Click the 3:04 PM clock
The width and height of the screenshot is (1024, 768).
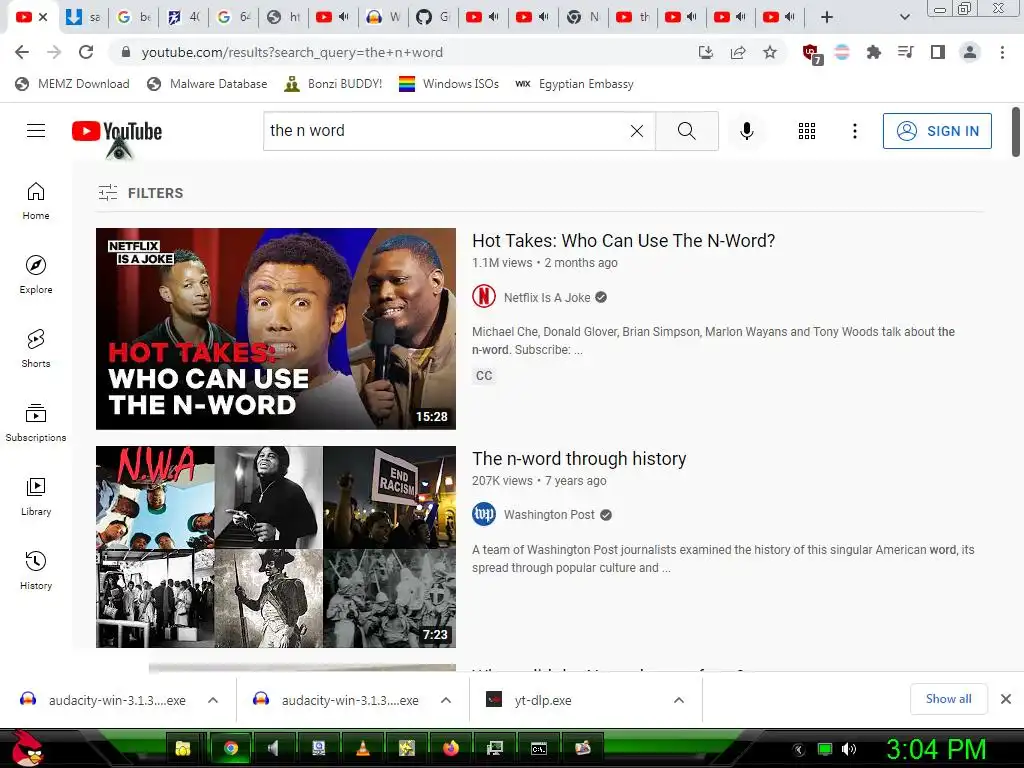tap(936, 749)
